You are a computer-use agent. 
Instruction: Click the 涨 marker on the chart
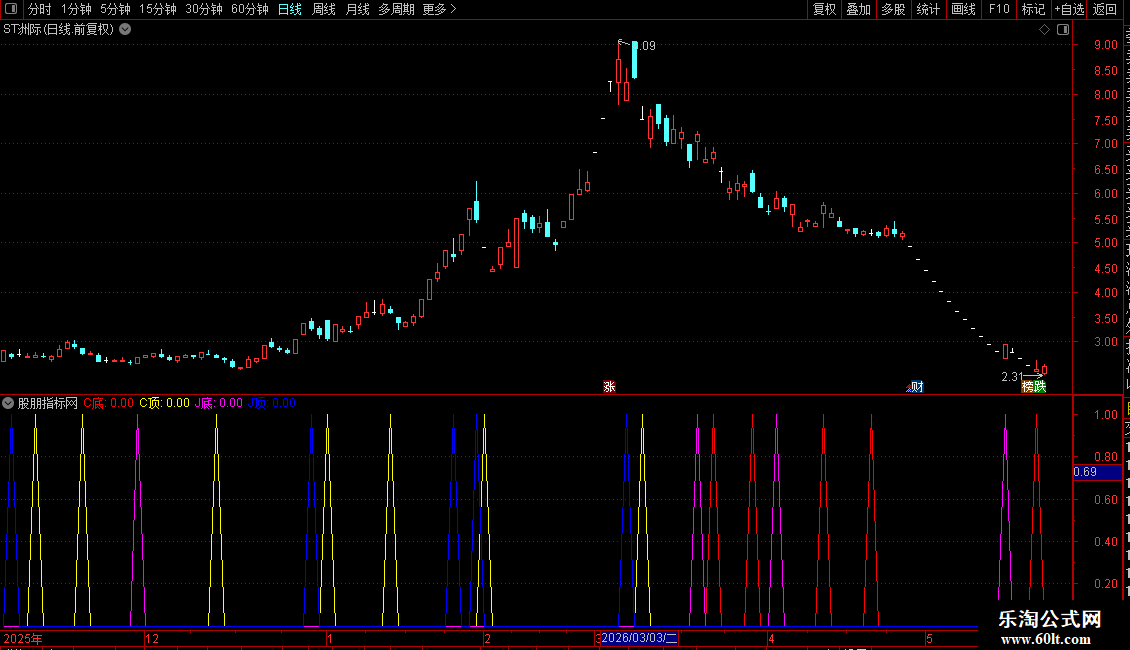tap(609, 387)
